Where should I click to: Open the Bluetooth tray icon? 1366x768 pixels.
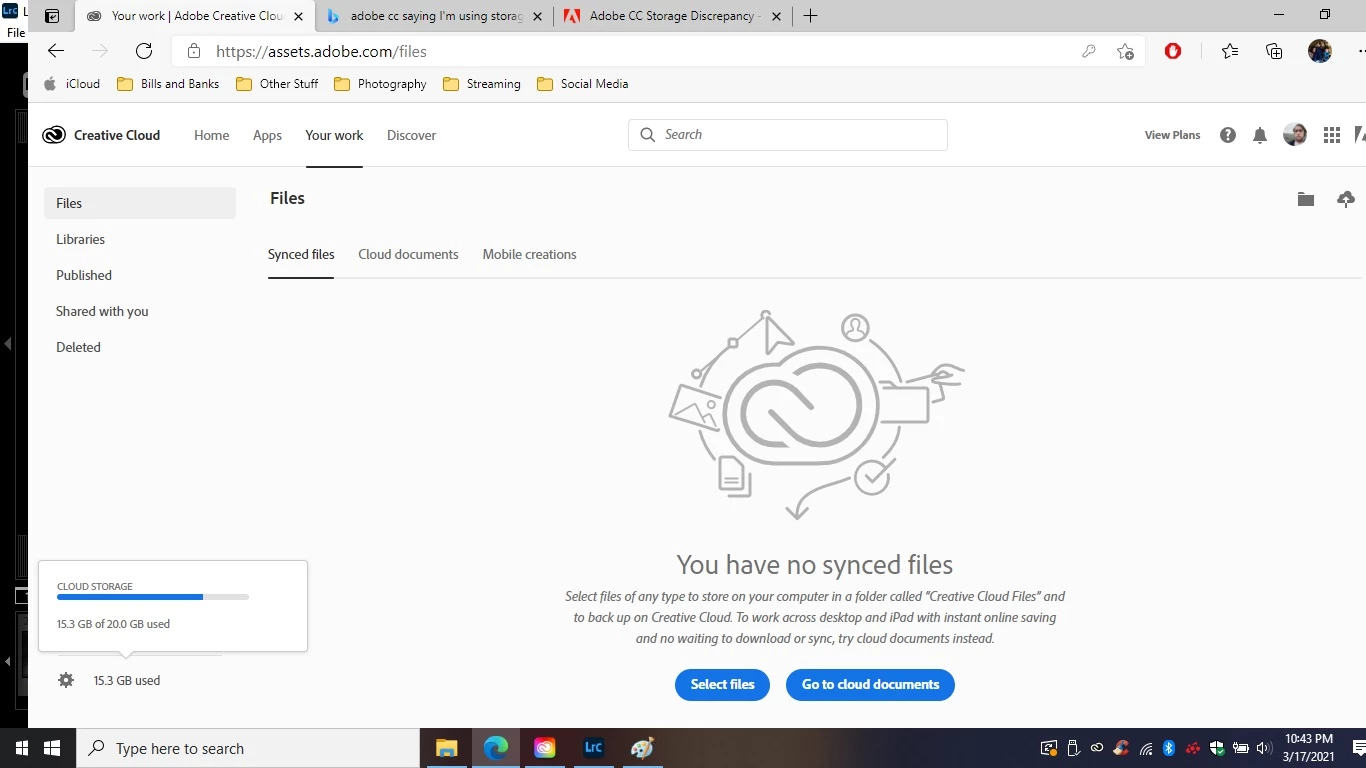click(x=1169, y=748)
